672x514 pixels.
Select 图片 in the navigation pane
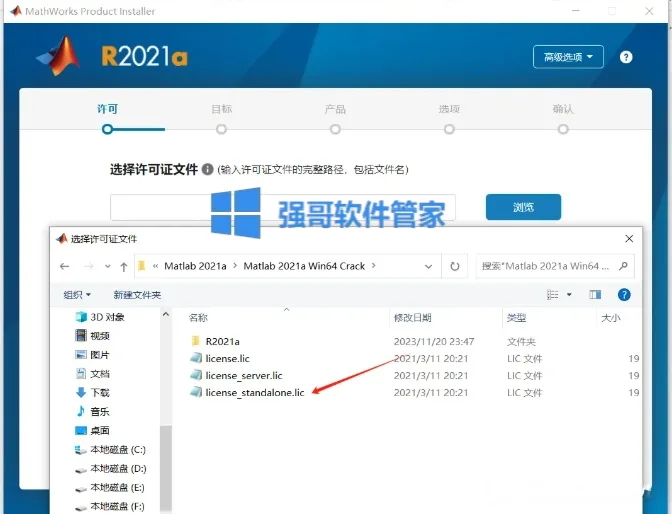pos(100,355)
